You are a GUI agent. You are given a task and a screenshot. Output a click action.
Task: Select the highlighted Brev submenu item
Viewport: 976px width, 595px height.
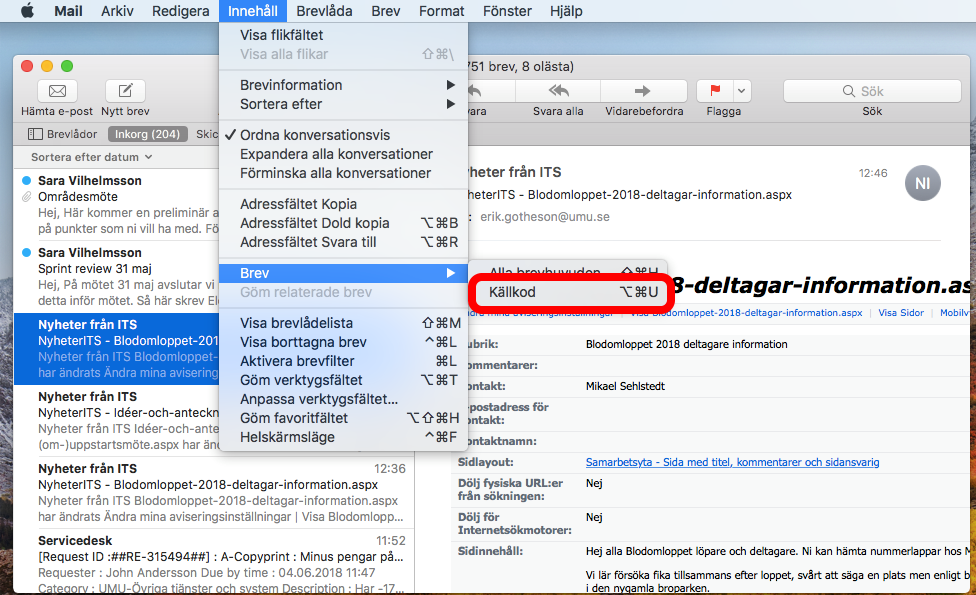[344, 273]
